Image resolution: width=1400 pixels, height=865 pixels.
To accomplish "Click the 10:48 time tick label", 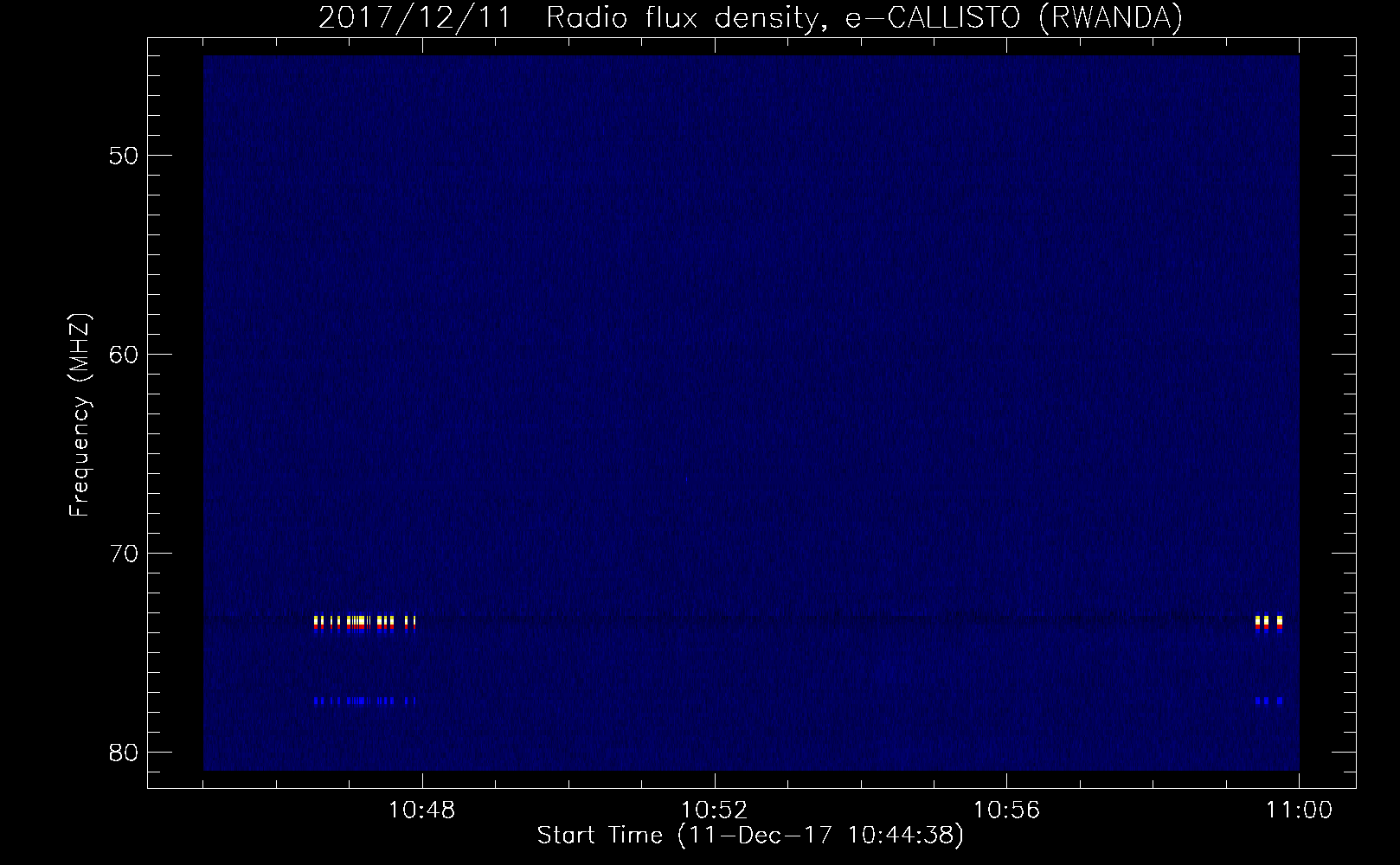I will 422,811.
